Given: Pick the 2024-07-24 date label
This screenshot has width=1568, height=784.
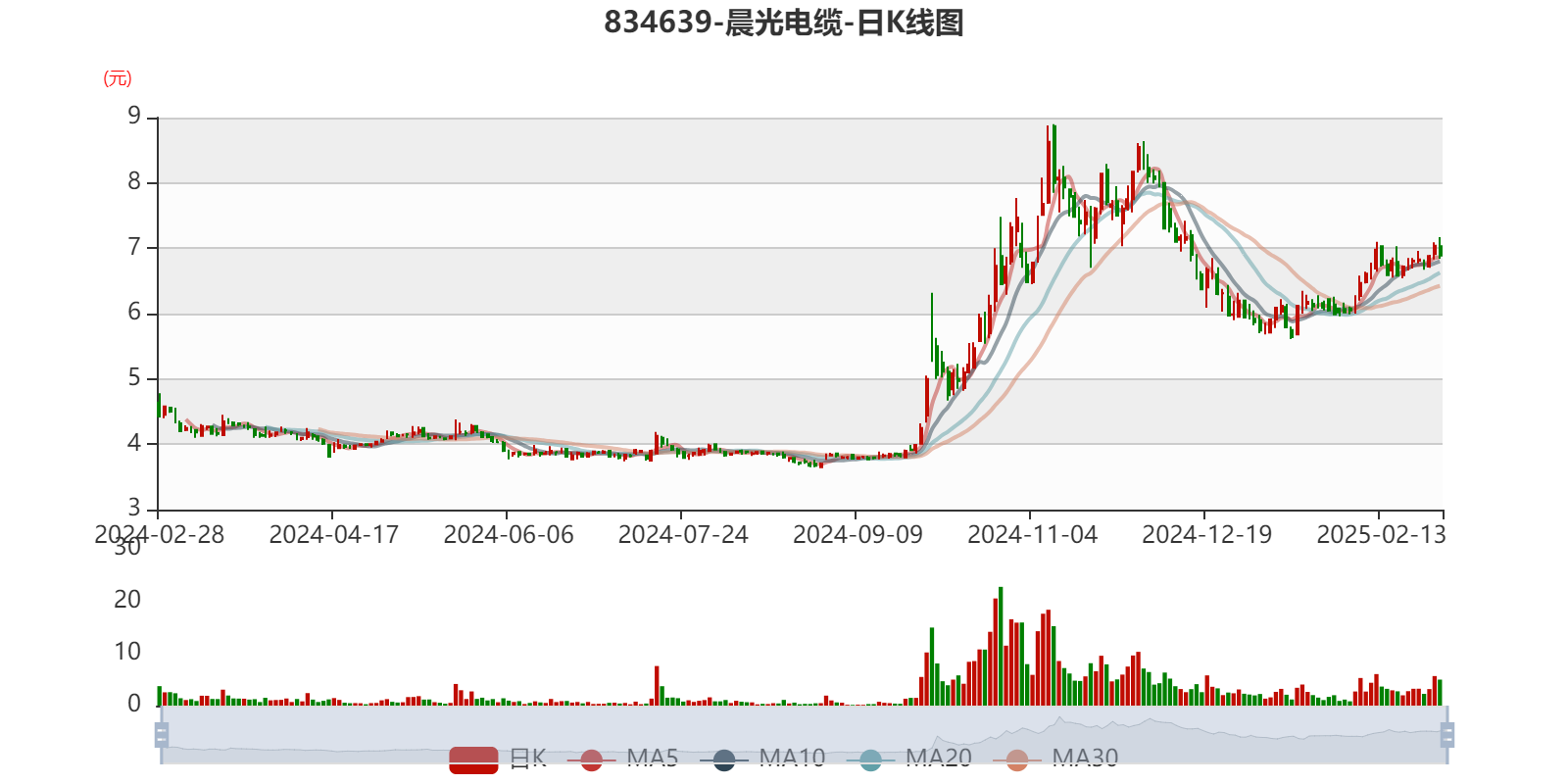Looking at the screenshot, I should point(682,534).
